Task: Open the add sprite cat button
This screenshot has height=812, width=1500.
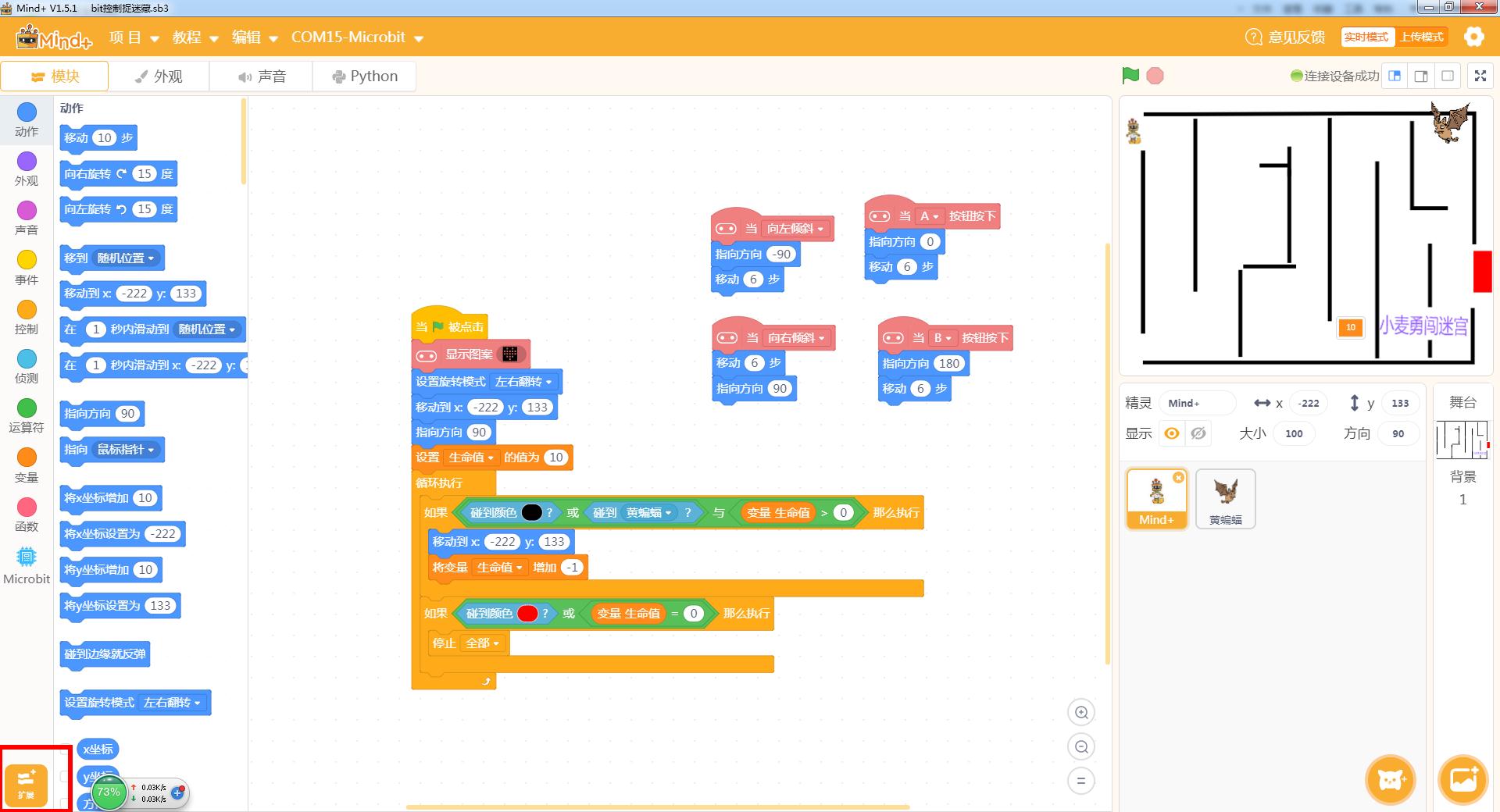Action: [1391, 779]
